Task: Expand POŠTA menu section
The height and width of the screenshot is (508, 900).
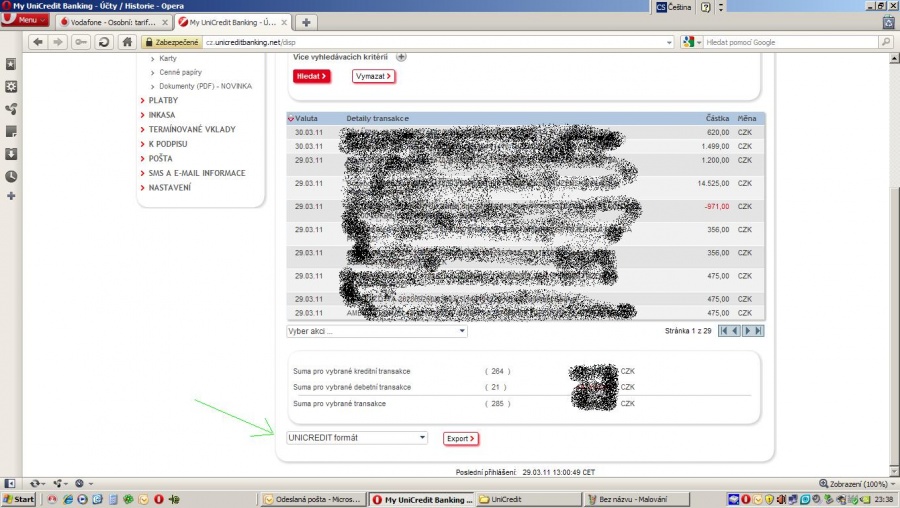Action: (x=160, y=158)
